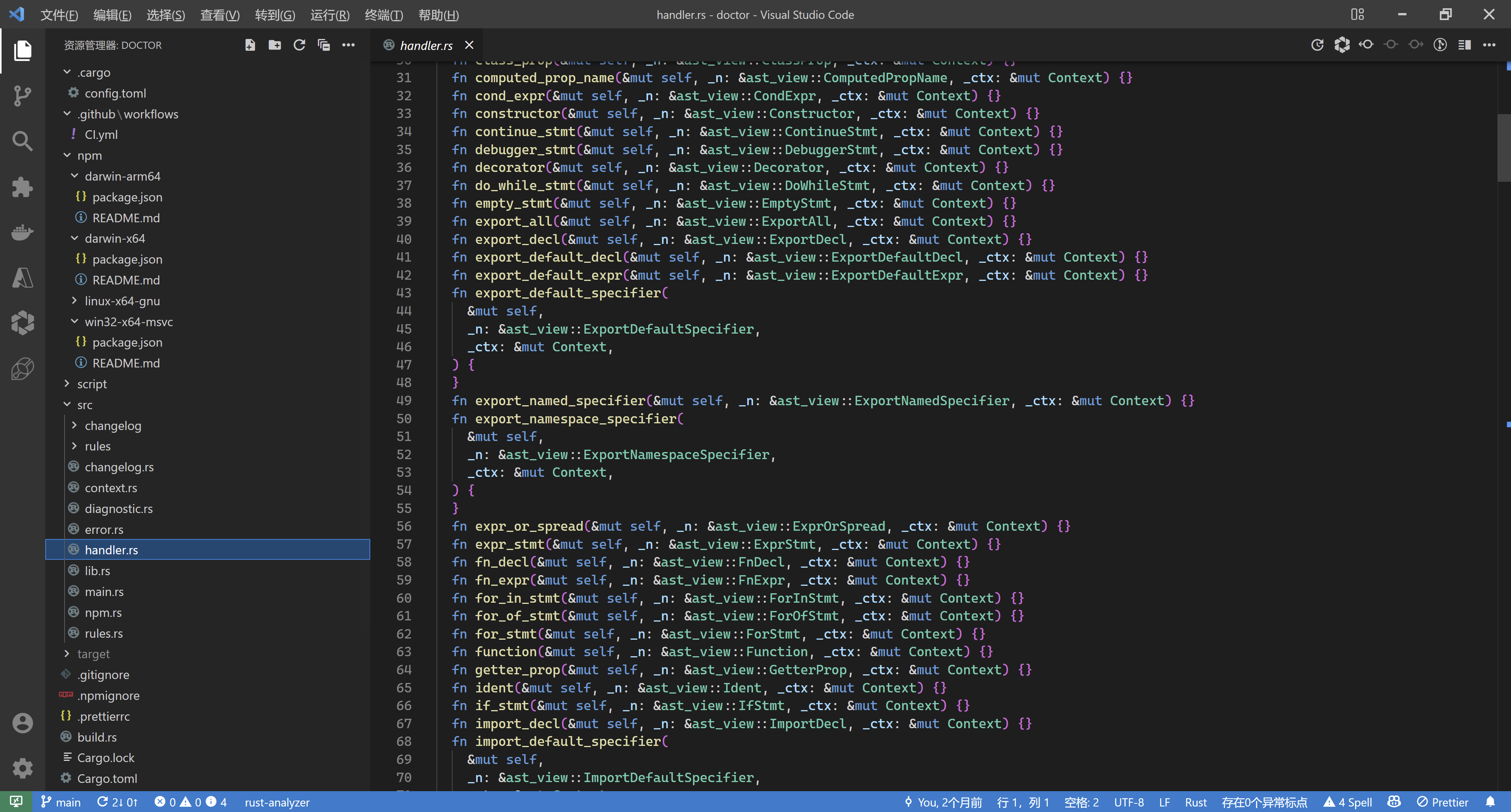Open the 终端(T) menu
Viewport: 1511px width, 812px height.
click(x=384, y=15)
